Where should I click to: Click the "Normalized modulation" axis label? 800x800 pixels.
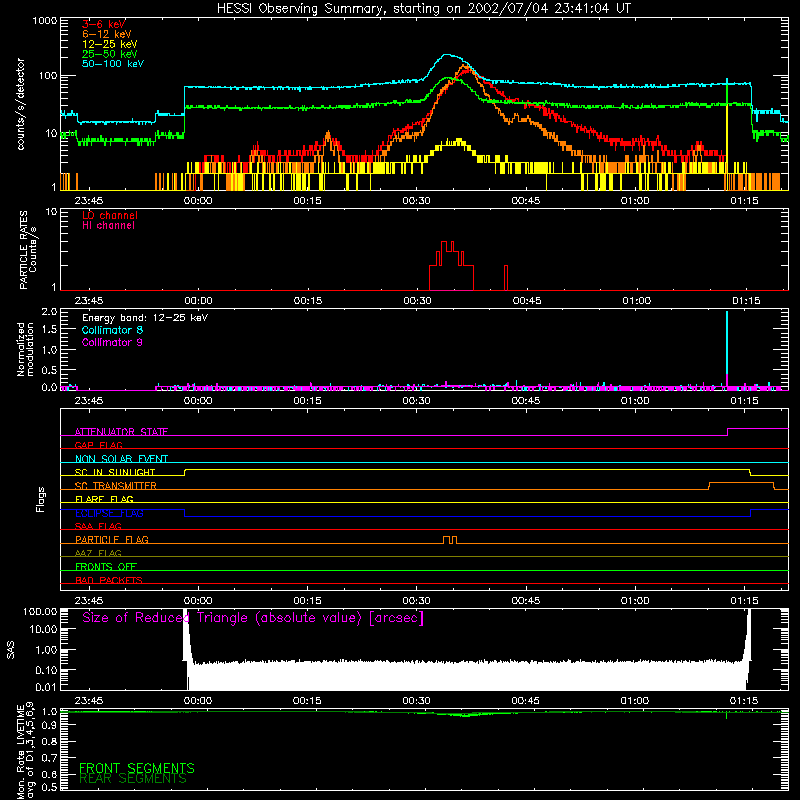26,349
